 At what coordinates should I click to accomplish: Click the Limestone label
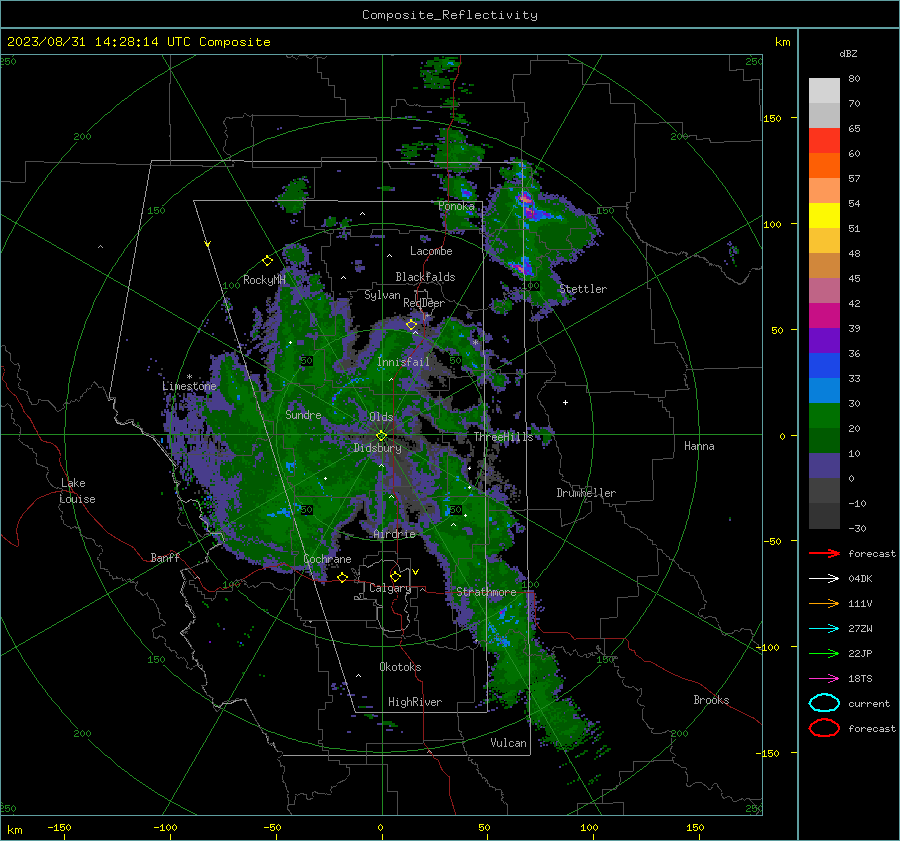[x=189, y=386]
